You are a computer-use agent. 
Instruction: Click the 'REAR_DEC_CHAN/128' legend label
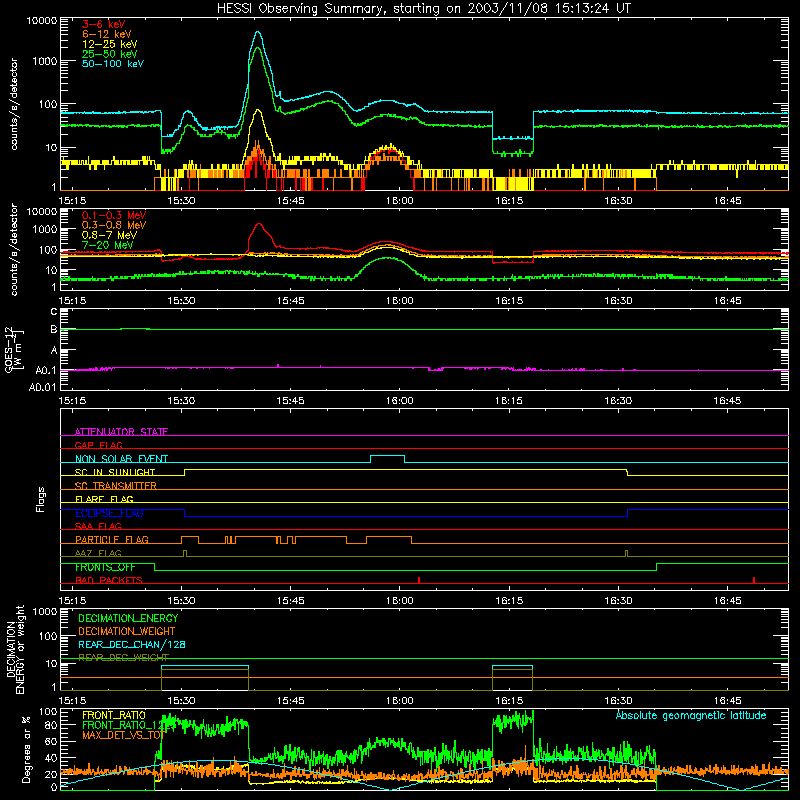click(x=132, y=644)
